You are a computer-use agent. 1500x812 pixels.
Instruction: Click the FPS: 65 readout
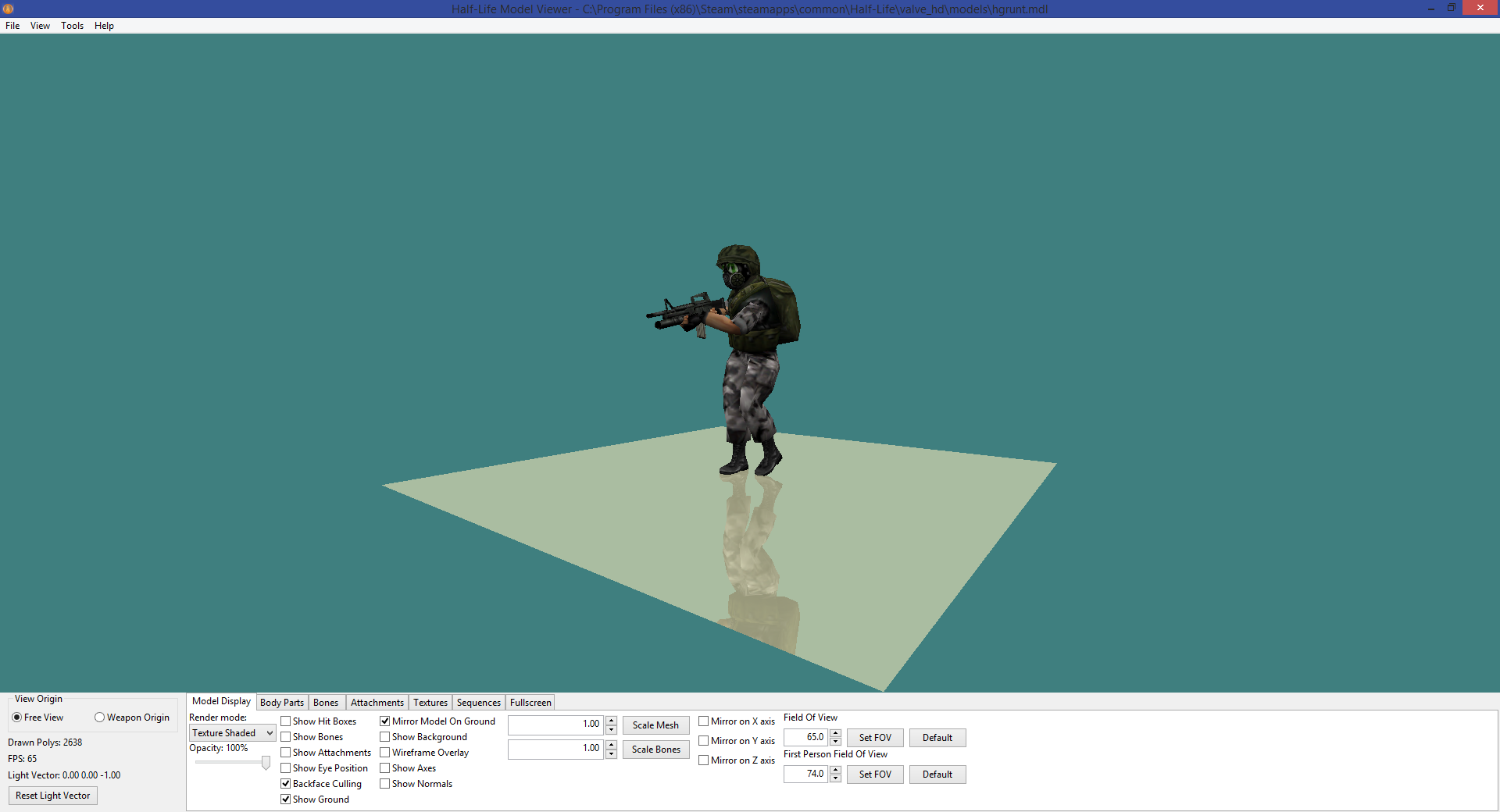[x=23, y=759]
